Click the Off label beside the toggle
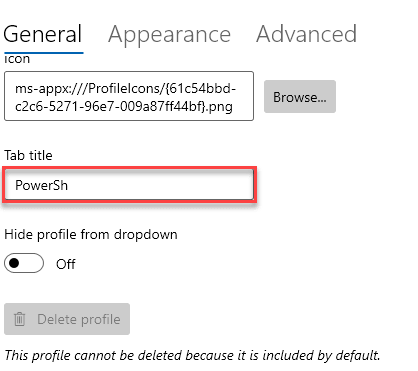 [65, 264]
